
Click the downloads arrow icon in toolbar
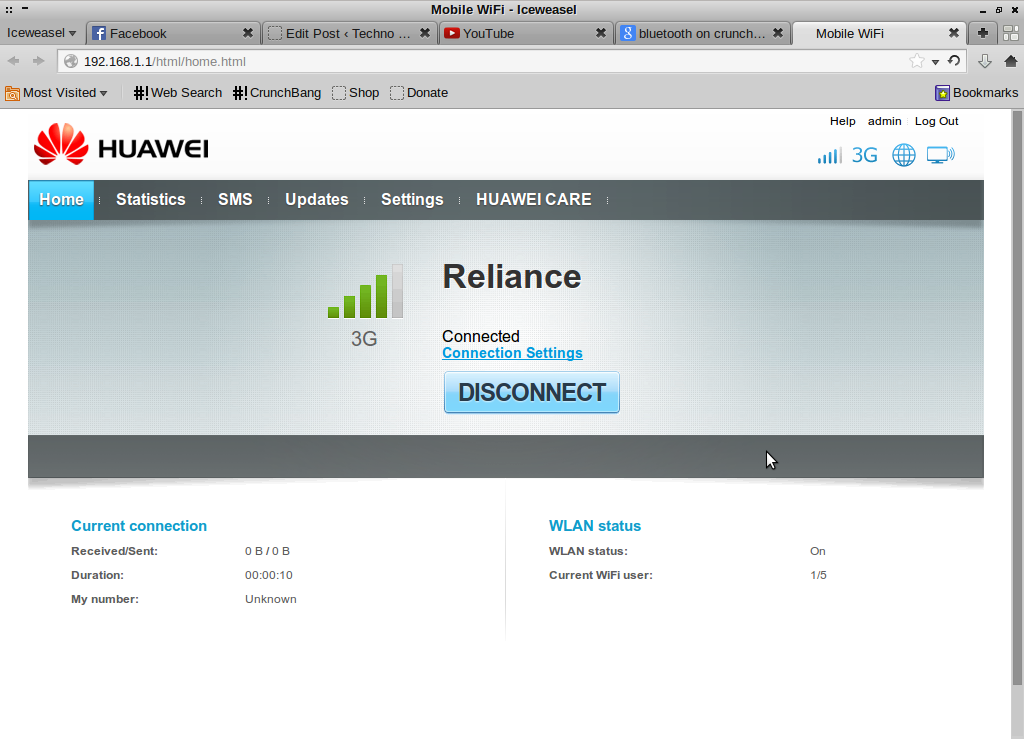[x=984, y=61]
